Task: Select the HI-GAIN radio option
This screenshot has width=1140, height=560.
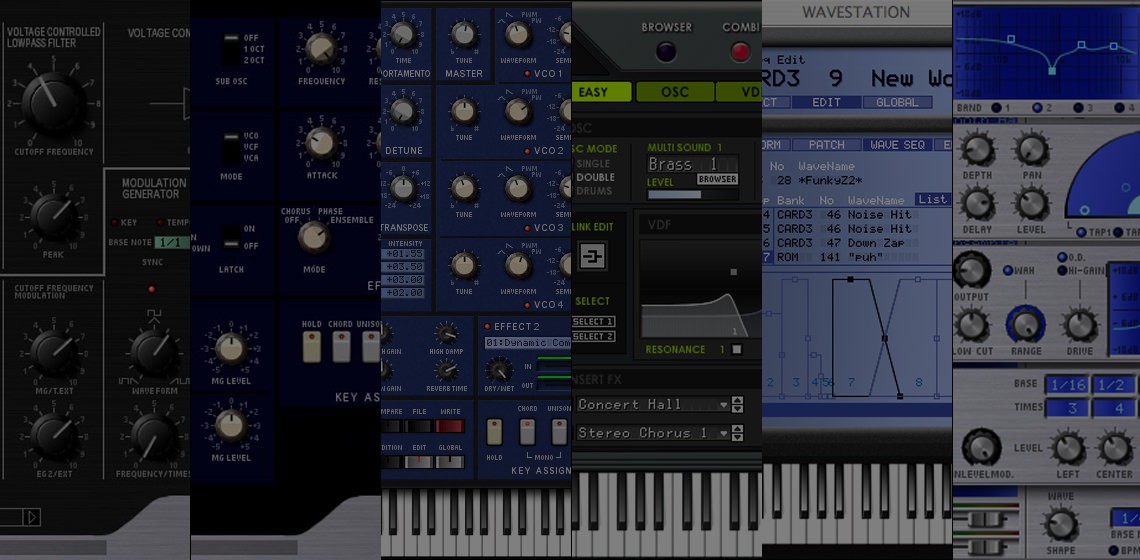Action: pos(1062,271)
